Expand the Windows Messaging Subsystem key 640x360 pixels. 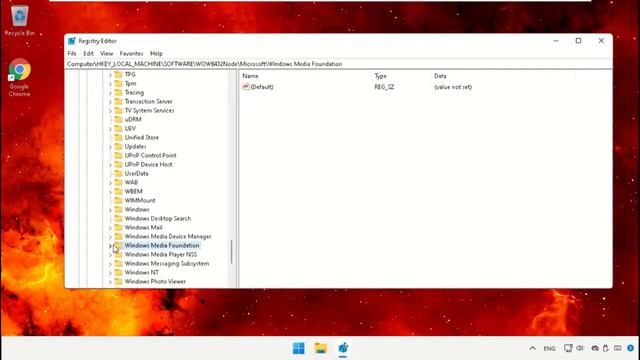110,264
